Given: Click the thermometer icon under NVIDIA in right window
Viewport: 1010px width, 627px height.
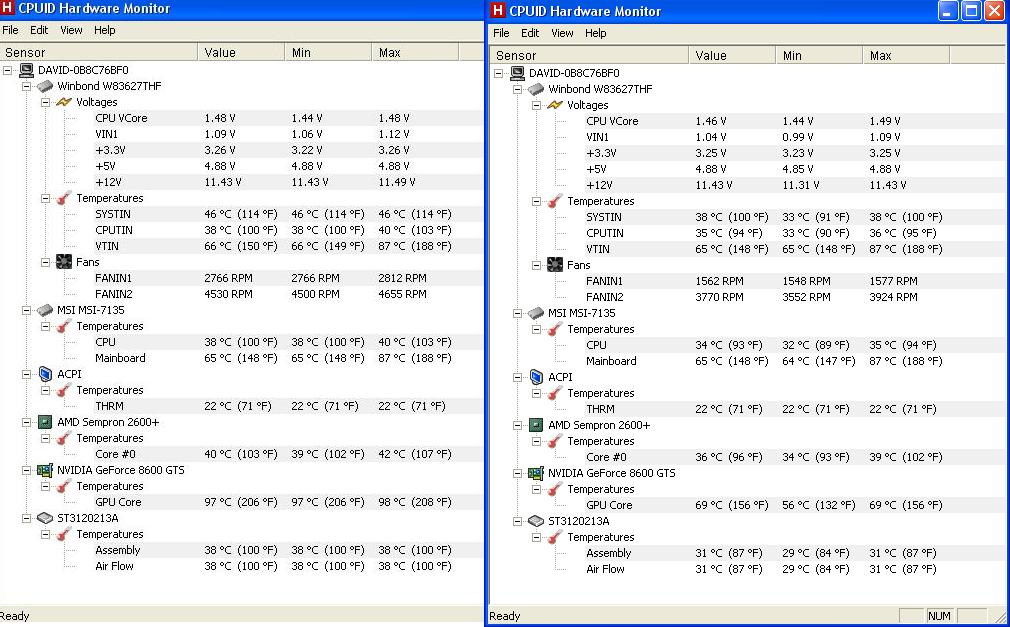Looking at the screenshot, I should pyautogui.click(x=555, y=489).
